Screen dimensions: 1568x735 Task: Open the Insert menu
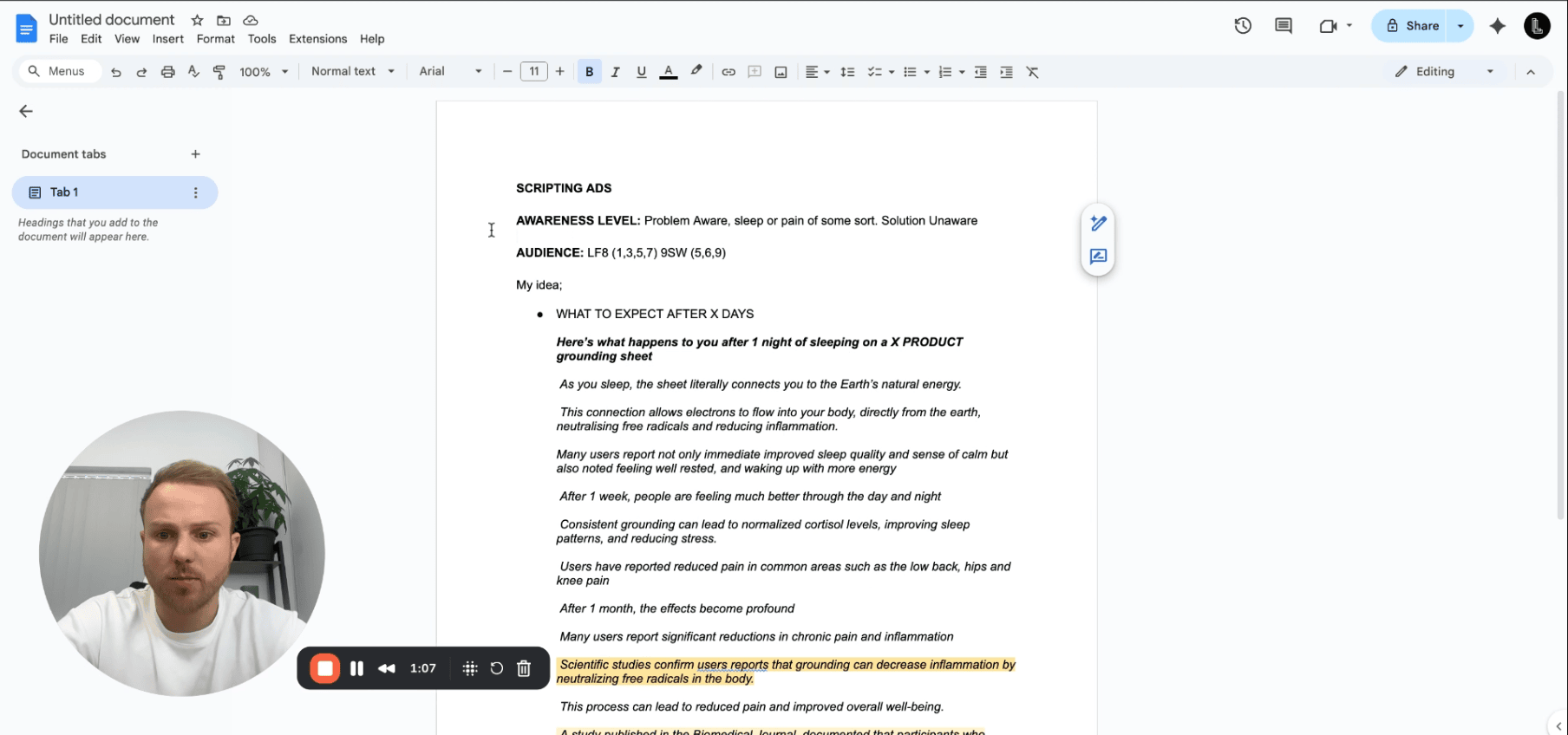[167, 39]
